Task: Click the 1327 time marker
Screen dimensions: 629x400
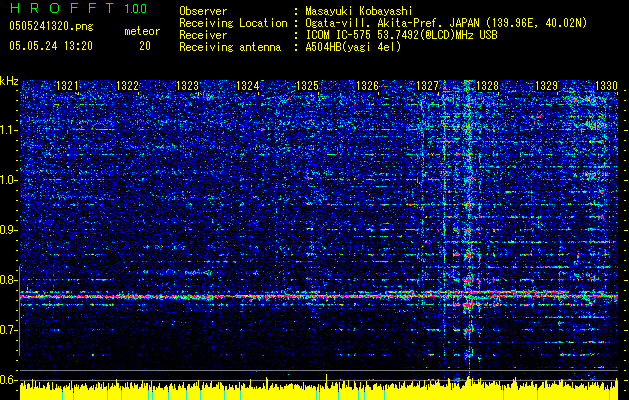Action: tap(428, 86)
